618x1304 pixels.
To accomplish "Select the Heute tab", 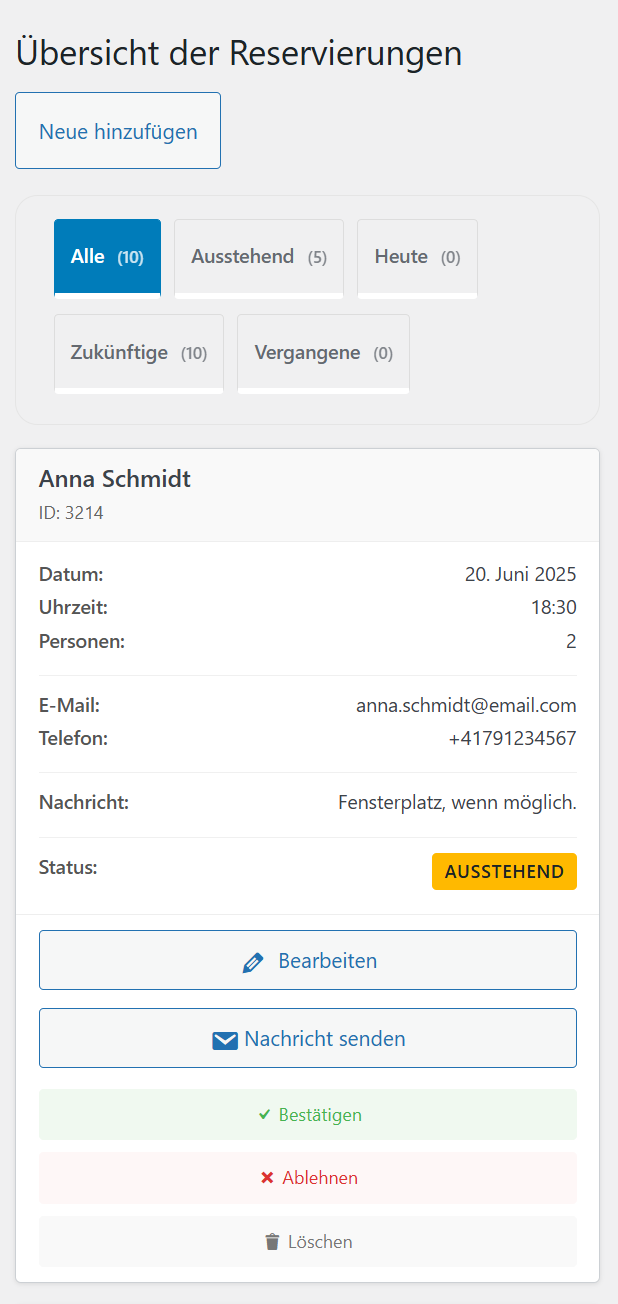I will tap(417, 258).
